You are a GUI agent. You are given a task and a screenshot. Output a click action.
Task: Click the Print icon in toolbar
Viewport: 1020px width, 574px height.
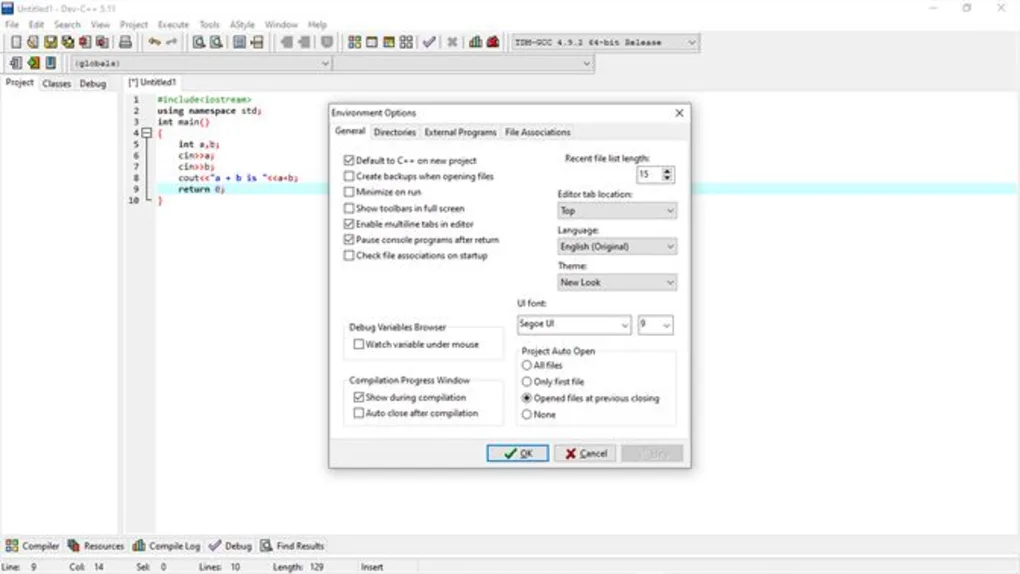[x=125, y=42]
